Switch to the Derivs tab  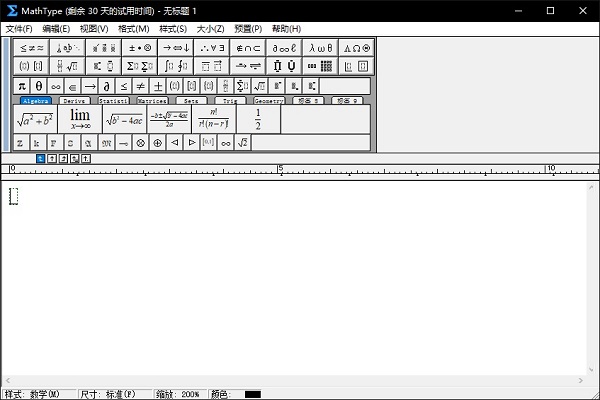point(75,101)
